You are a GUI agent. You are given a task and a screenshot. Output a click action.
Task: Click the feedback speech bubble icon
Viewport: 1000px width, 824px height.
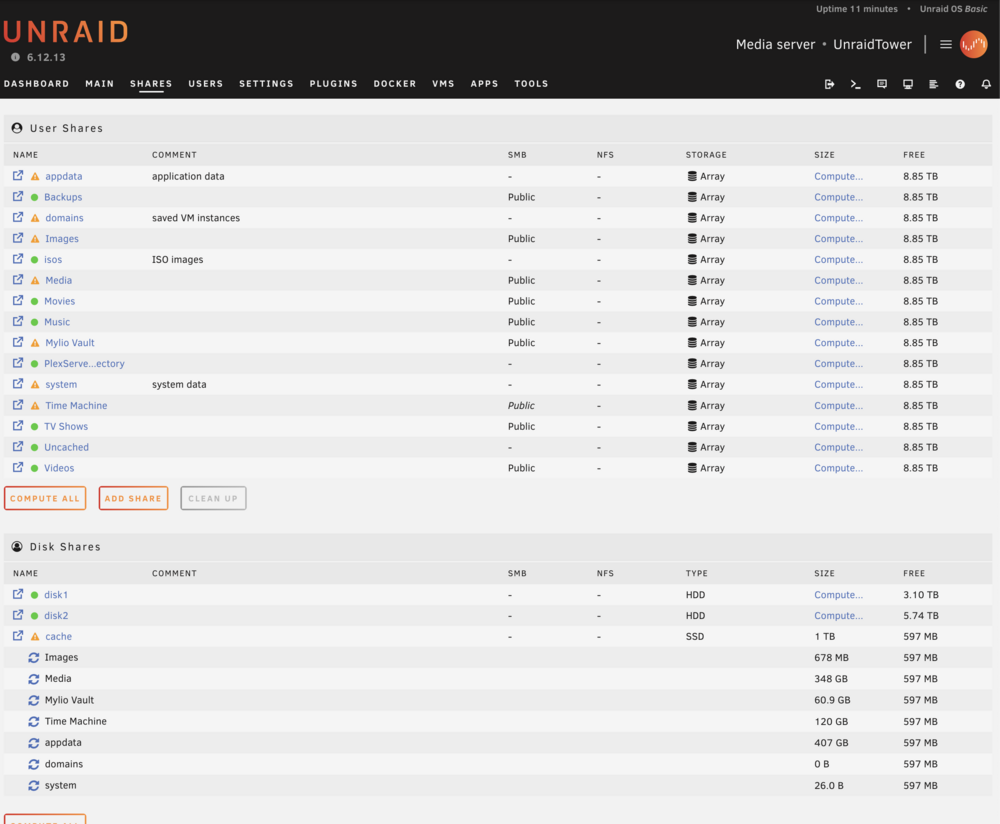[882, 84]
